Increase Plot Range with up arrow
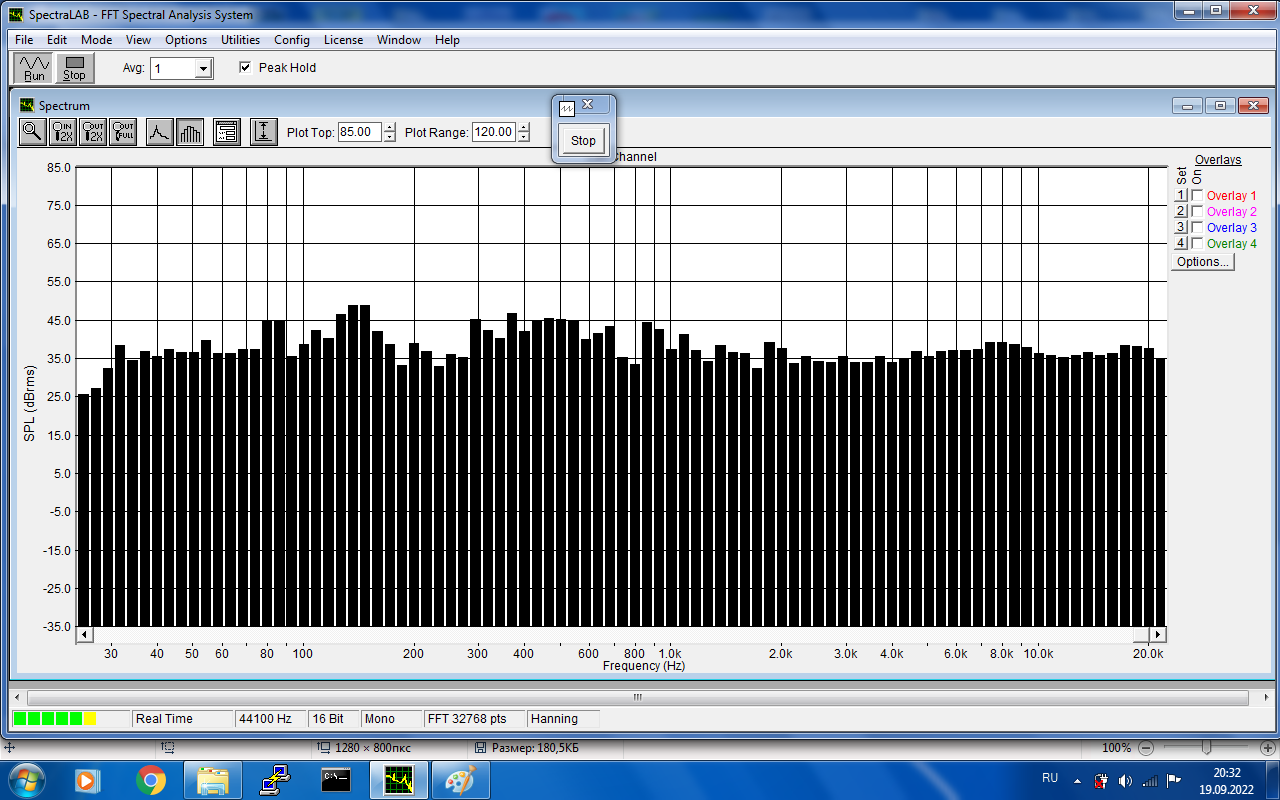The height and width of the screenshot is (800, 1280). (x=523, y=127)
